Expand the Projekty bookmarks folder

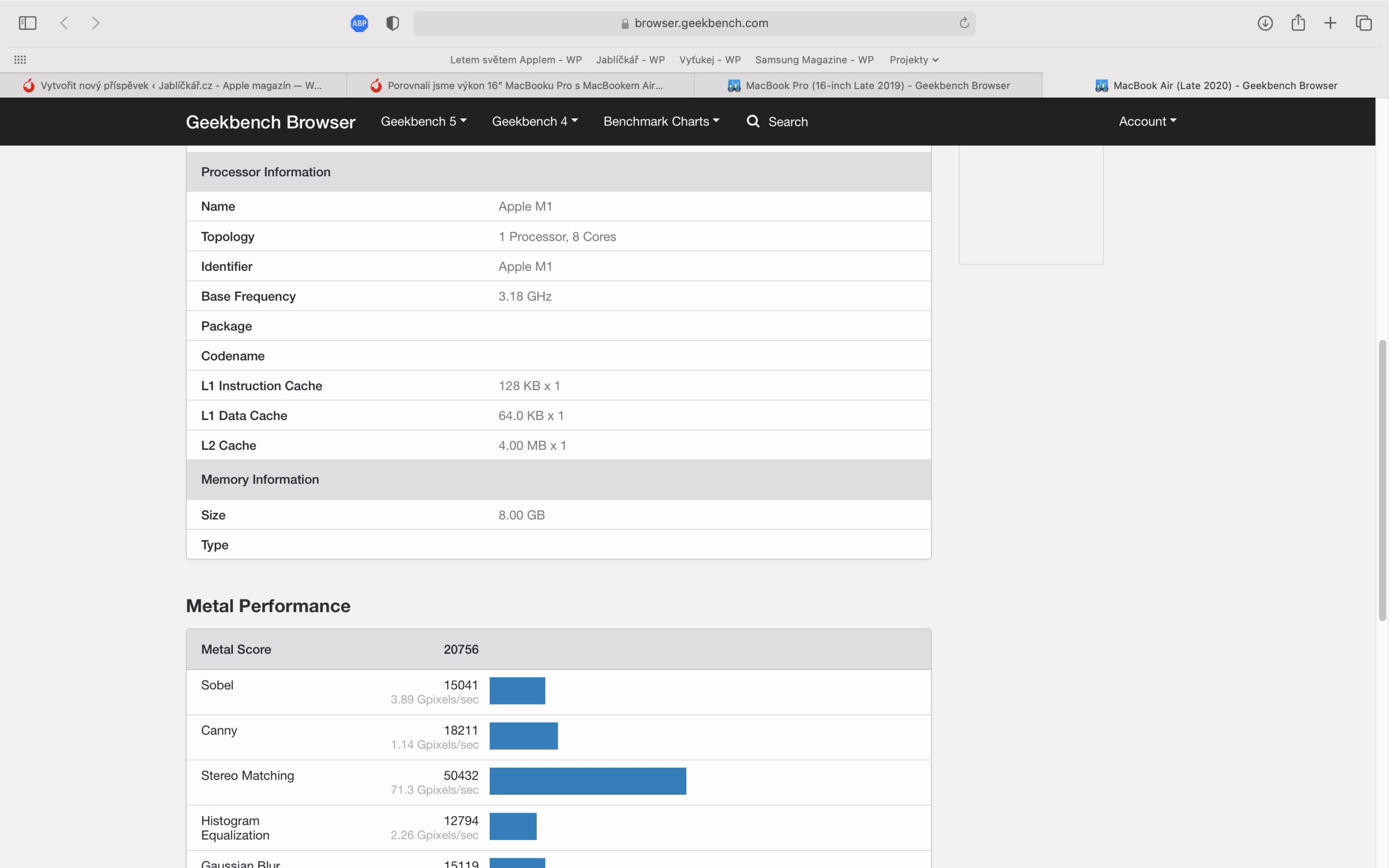(x=914, y=60)
